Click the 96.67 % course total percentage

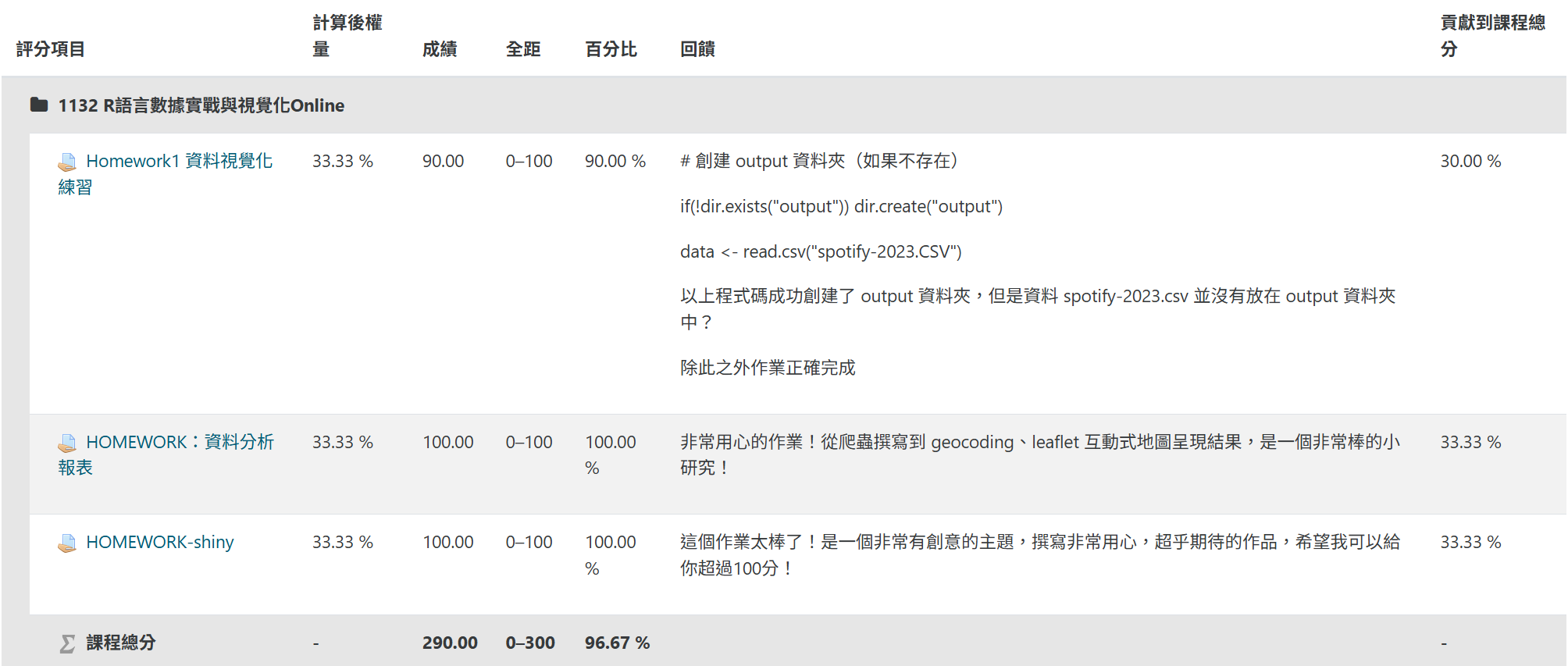(x=617, y=643)
